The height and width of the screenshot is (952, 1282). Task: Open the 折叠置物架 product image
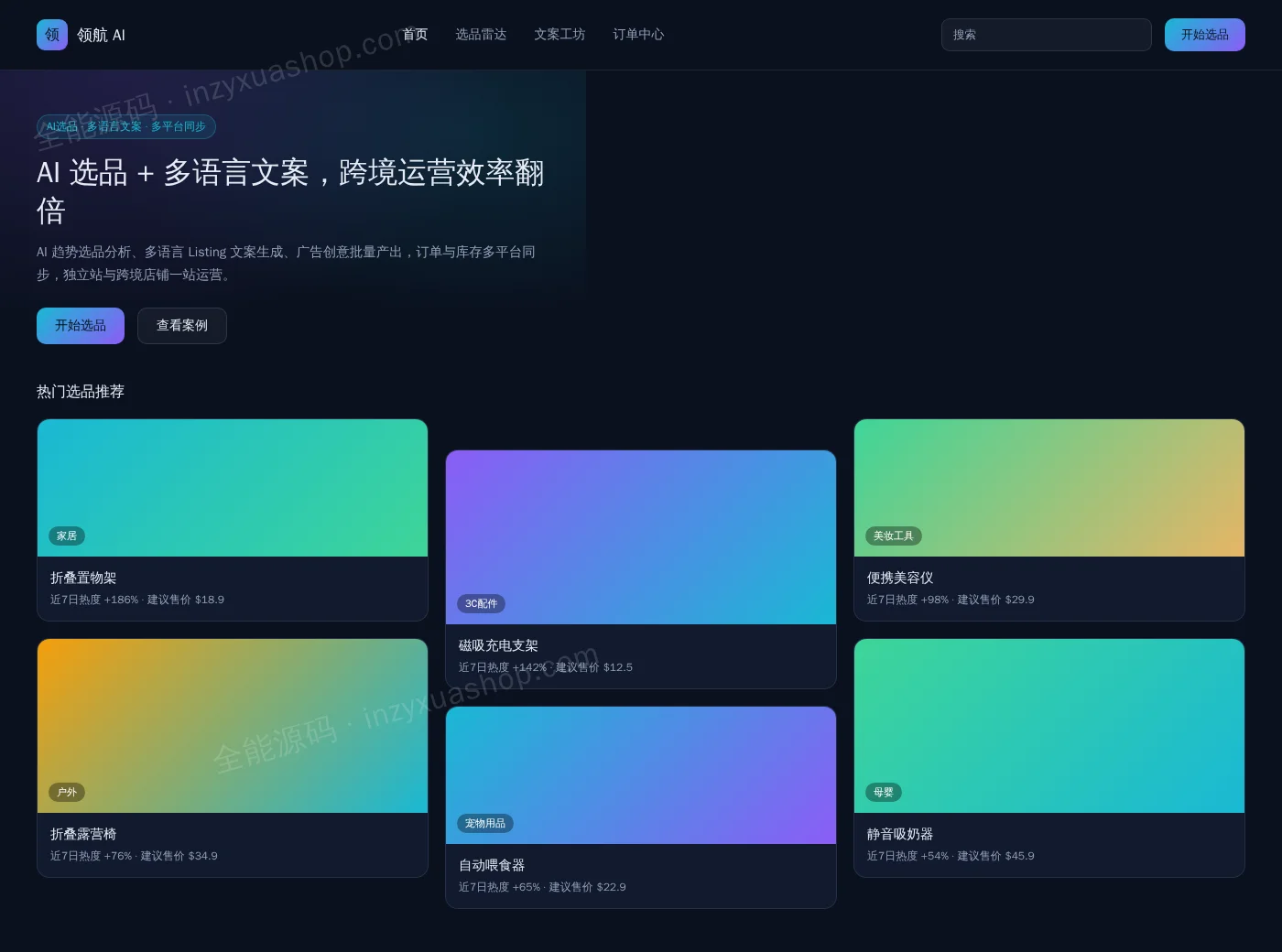coord(233,488)
